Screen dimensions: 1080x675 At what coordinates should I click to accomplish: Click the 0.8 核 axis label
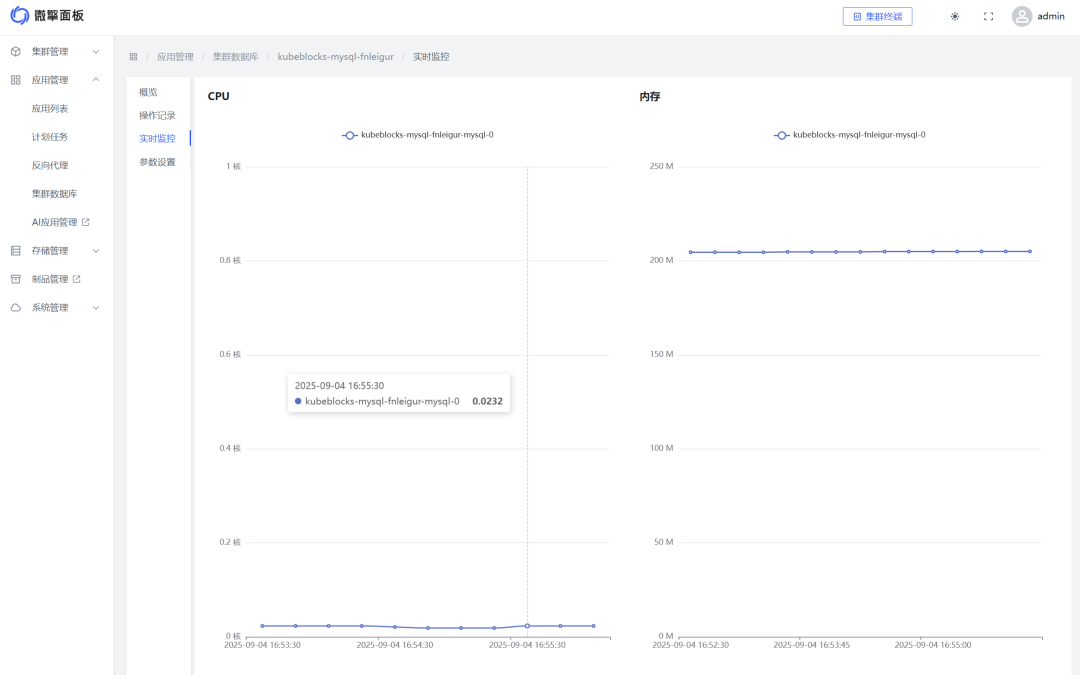tap(230, 260)
